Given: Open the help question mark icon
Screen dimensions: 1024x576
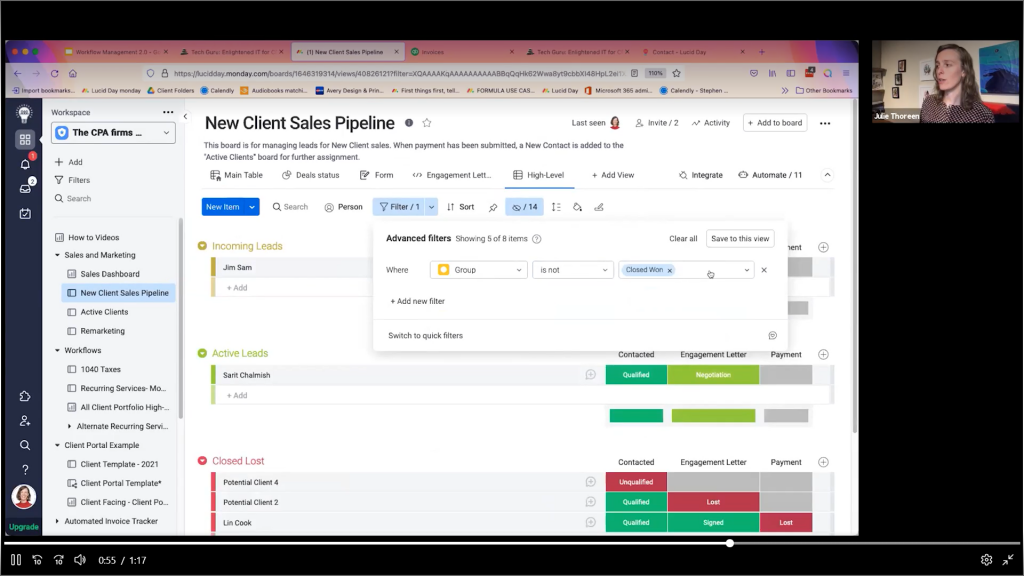Looking at the screenshot, I should pyautogui.click(x=25, y=470).
